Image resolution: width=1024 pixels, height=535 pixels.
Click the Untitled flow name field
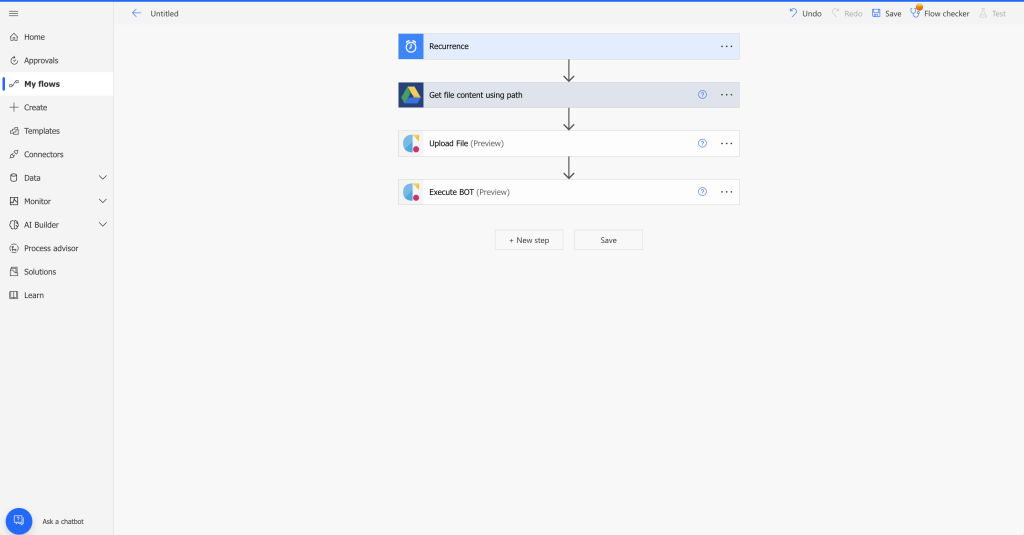165,14
